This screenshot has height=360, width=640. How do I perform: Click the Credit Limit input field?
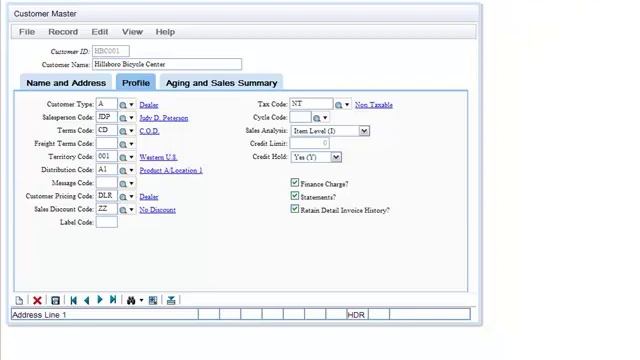pos(309,143)
